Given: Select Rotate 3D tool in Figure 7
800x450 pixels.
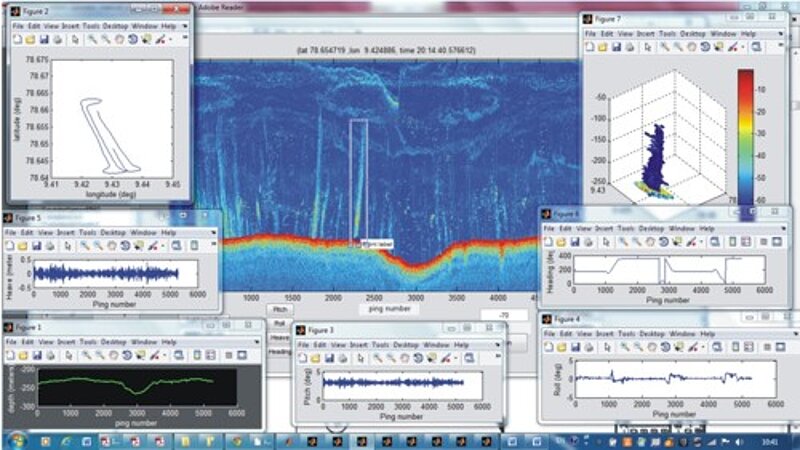Looking at the screenshot, I should (x=704, y=47).
